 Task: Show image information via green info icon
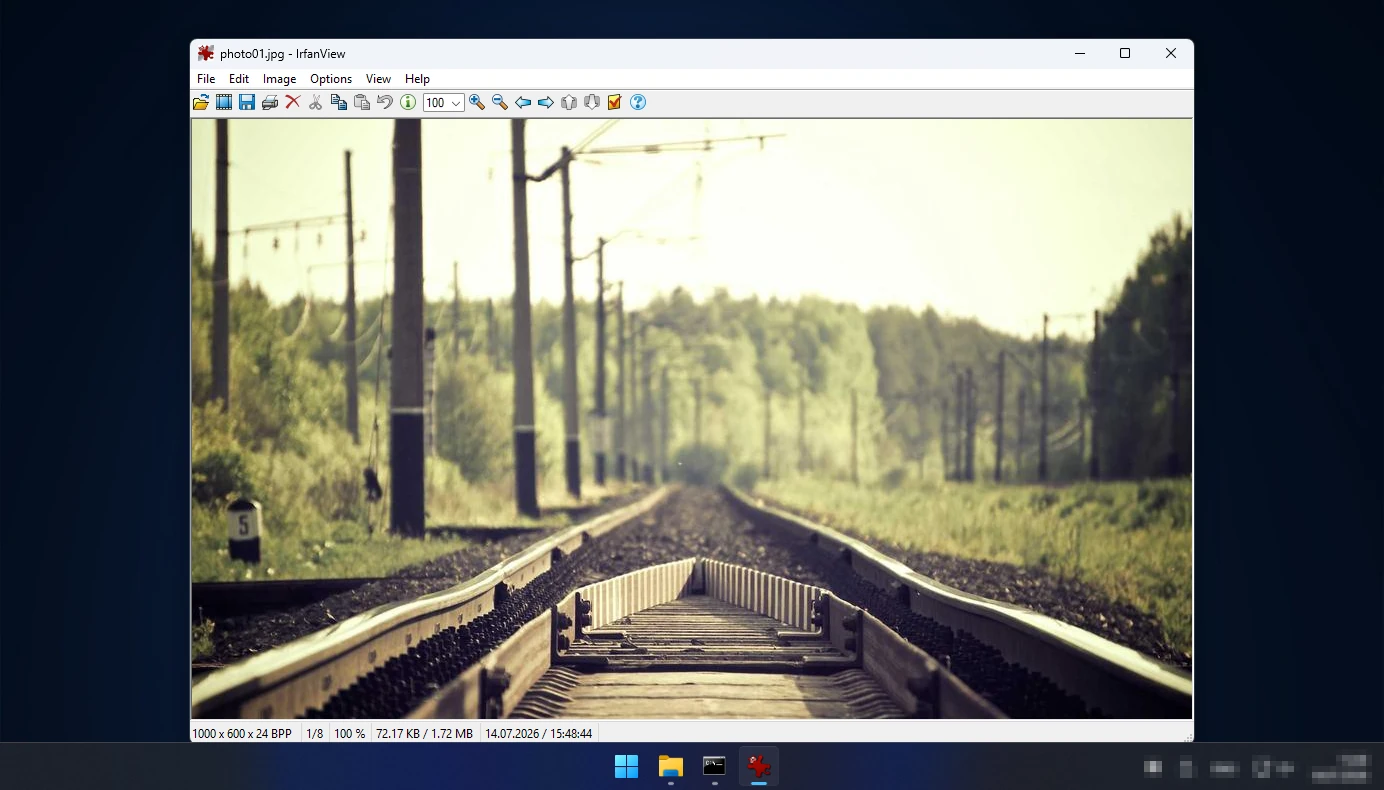[408, 102]
